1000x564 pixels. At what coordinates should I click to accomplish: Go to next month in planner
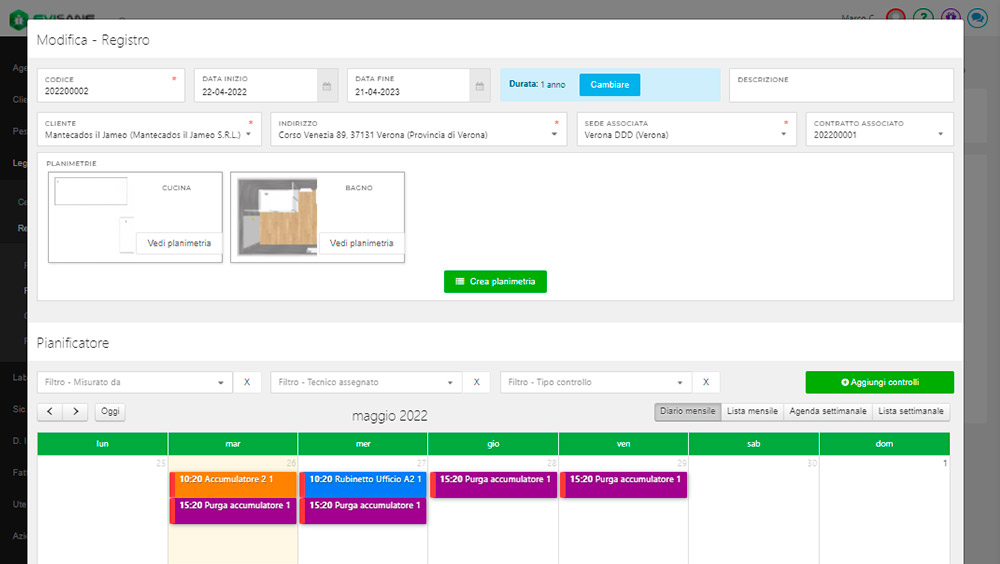(x=75, y=412)
